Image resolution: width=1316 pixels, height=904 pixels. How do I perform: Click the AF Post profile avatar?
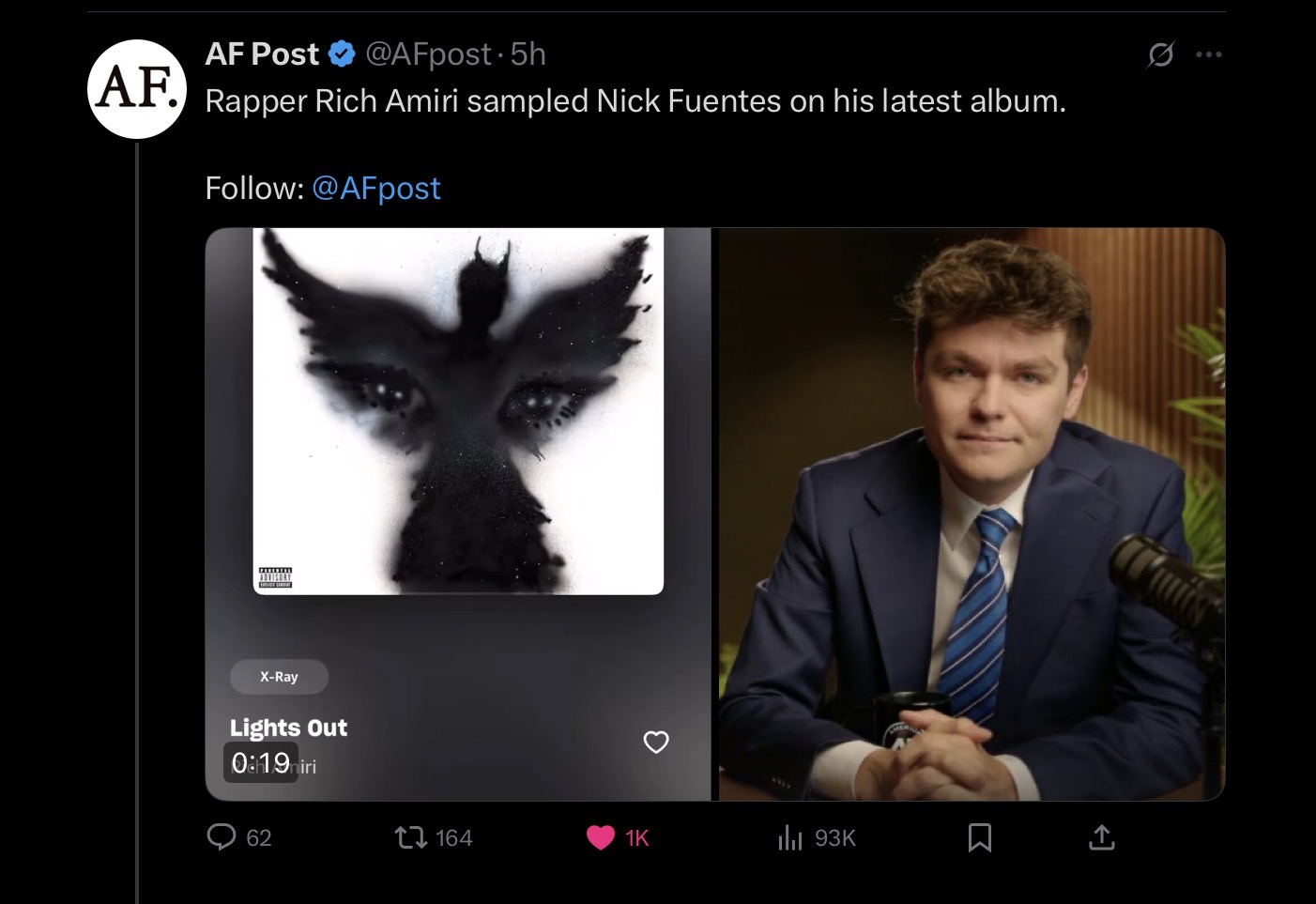137,89
